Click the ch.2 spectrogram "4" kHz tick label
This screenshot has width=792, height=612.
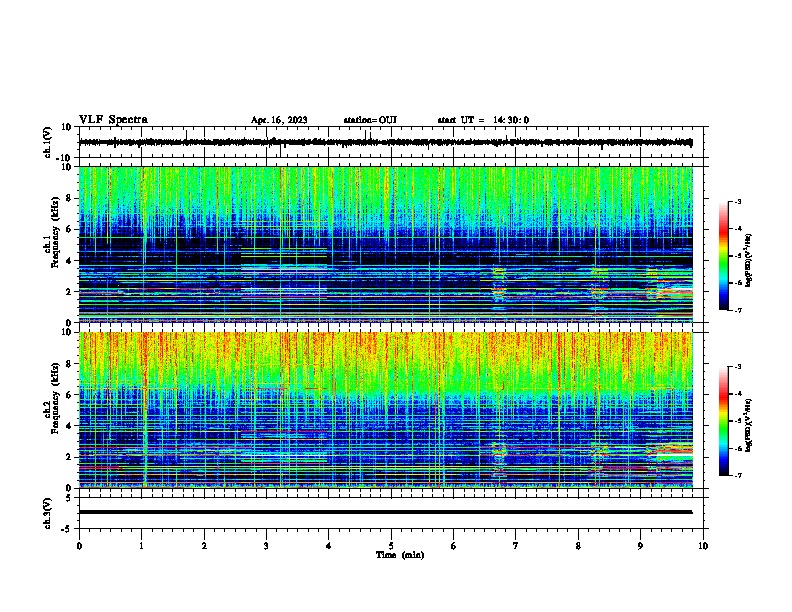click(69, 426)
